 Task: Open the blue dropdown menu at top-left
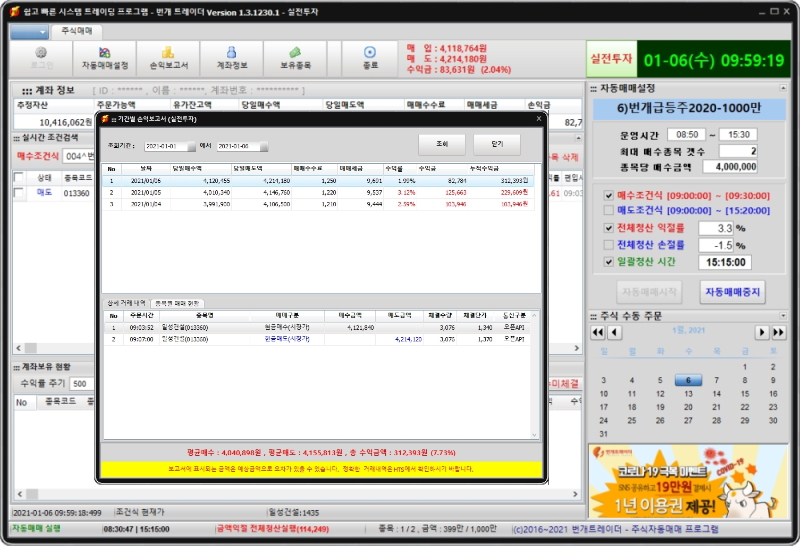pos(29,32)
